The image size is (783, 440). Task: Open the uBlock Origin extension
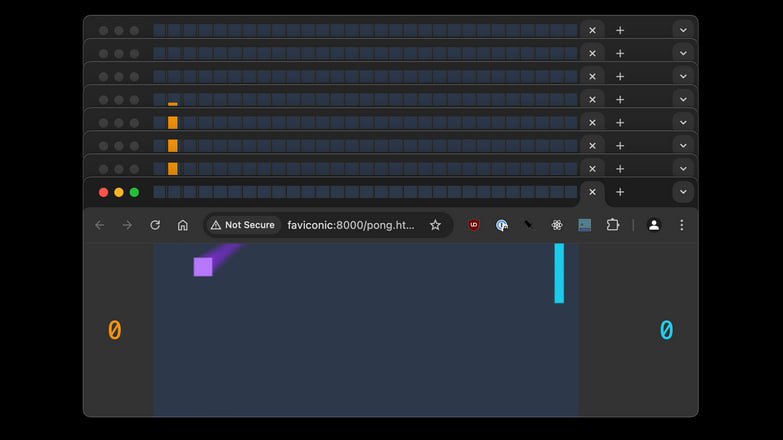474,225
